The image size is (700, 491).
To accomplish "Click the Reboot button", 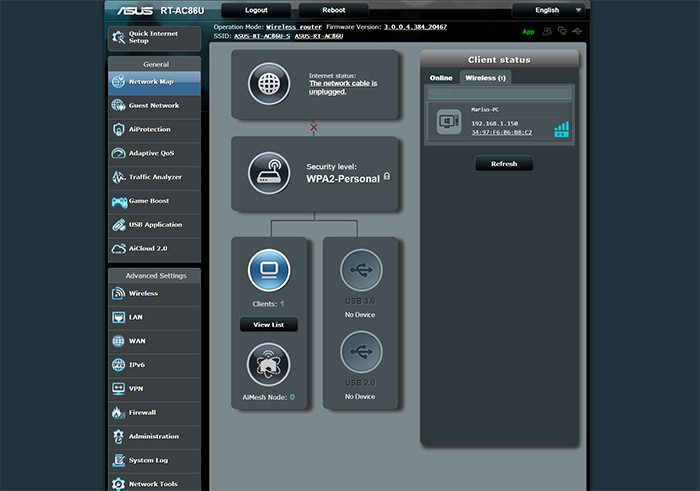I will (333, 10).
